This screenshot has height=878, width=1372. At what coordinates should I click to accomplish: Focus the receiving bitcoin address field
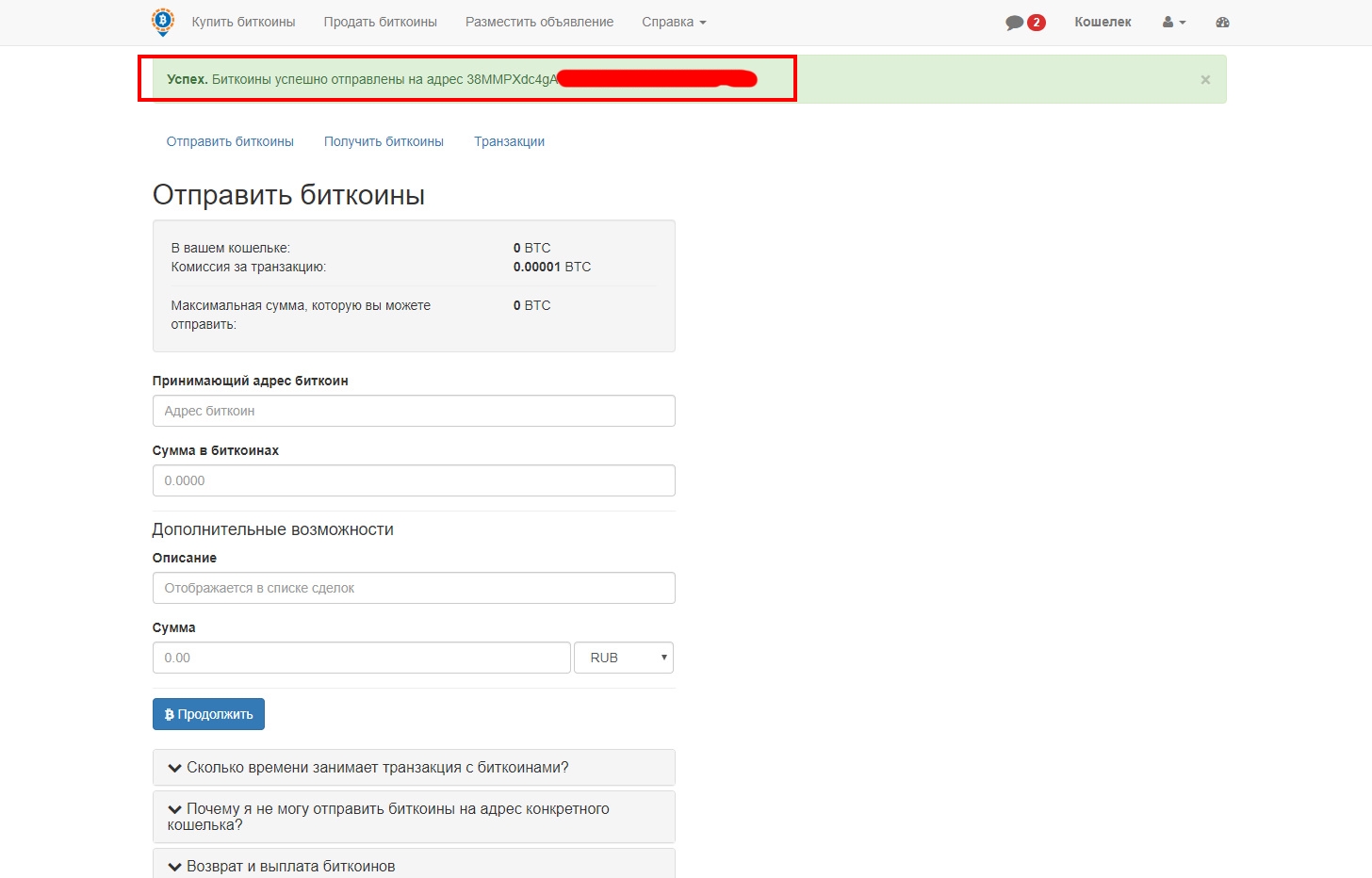pos(414,411)
